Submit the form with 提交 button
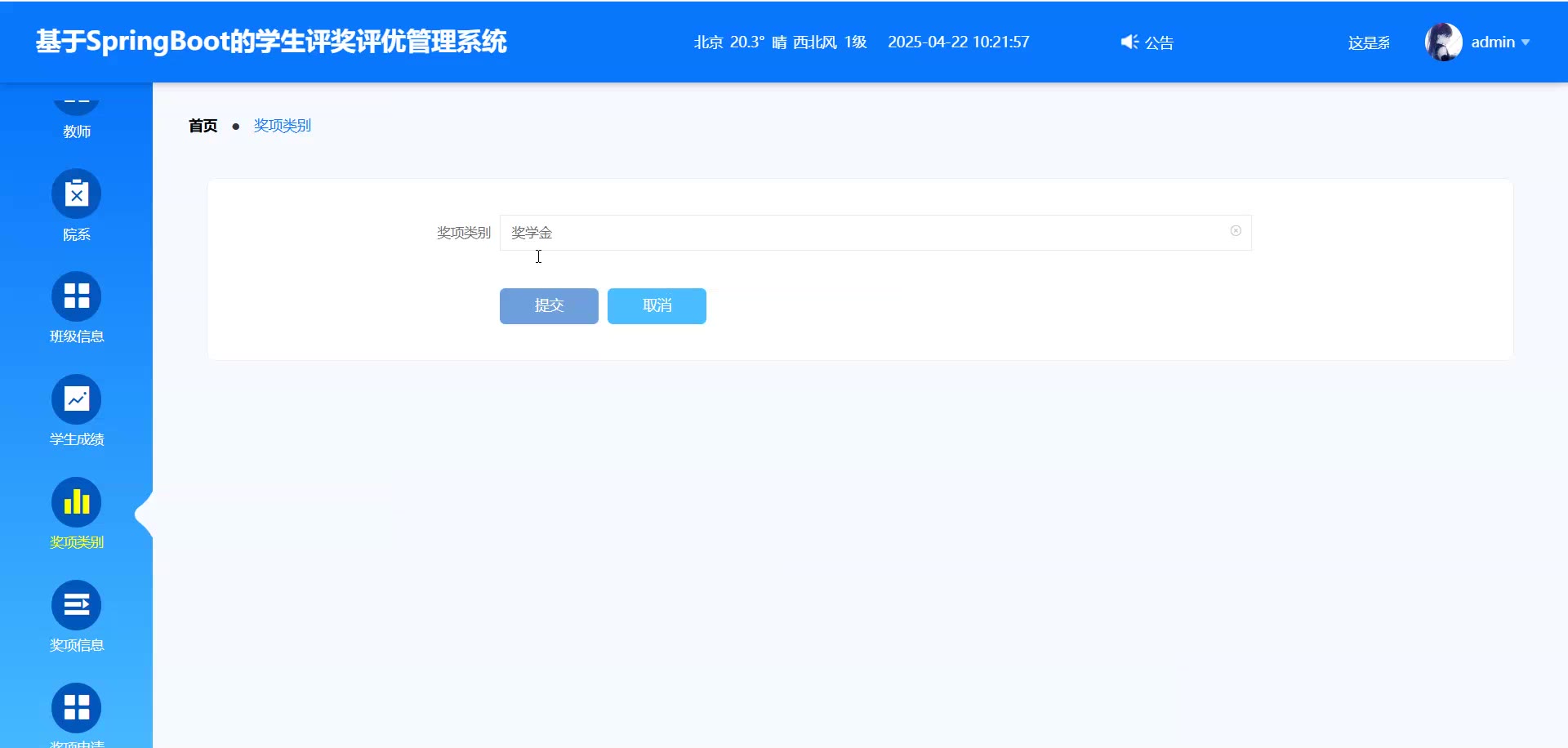The image size is (1568, 748). click(x=549, y=306)
